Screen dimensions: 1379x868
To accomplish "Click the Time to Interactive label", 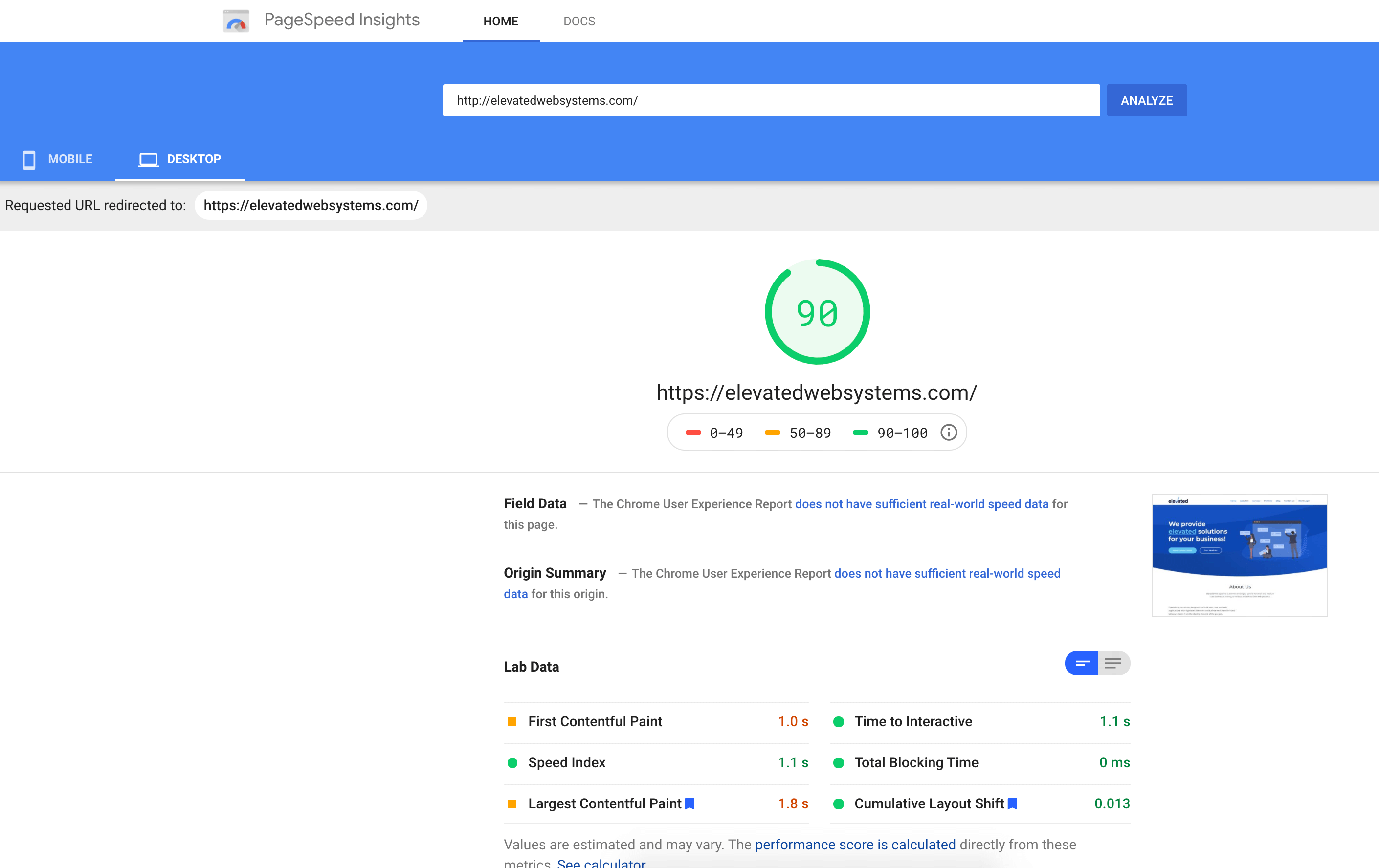I will point(913,721).
